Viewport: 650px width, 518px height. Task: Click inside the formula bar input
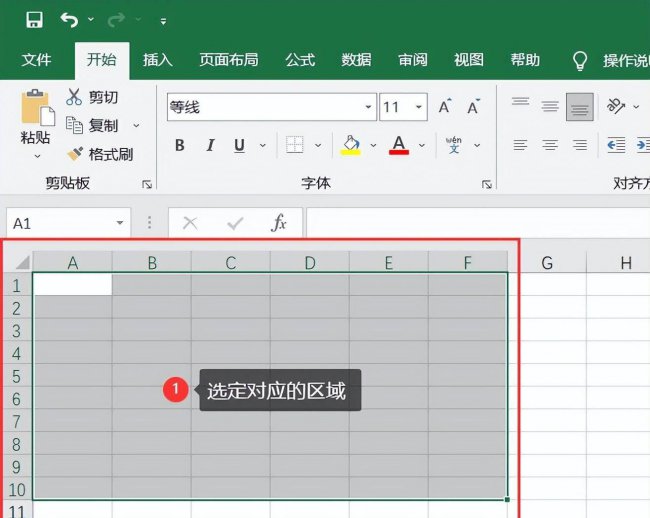(478, 223)
